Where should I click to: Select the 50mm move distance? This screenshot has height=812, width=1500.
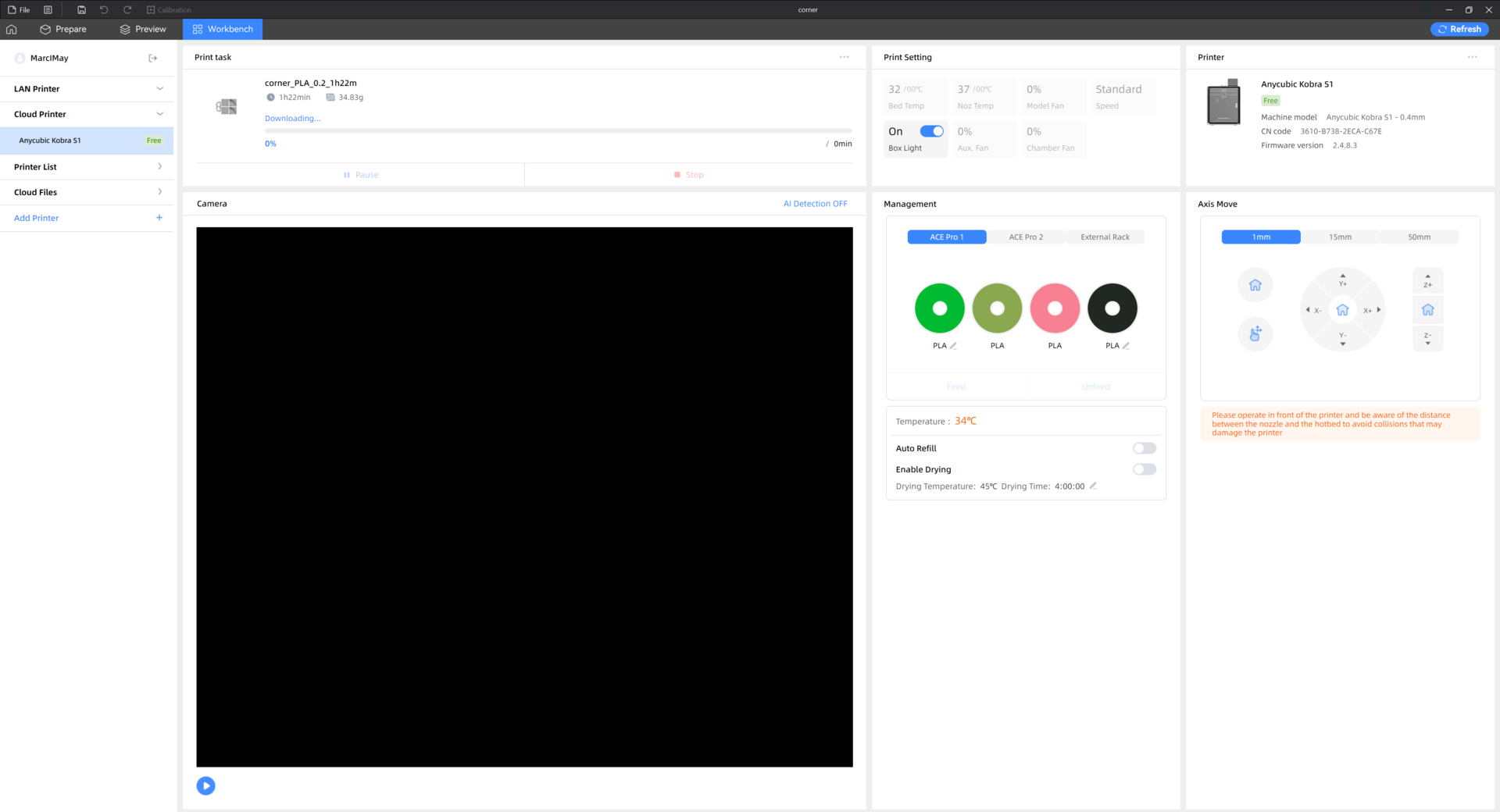(x=1420, y=237)
